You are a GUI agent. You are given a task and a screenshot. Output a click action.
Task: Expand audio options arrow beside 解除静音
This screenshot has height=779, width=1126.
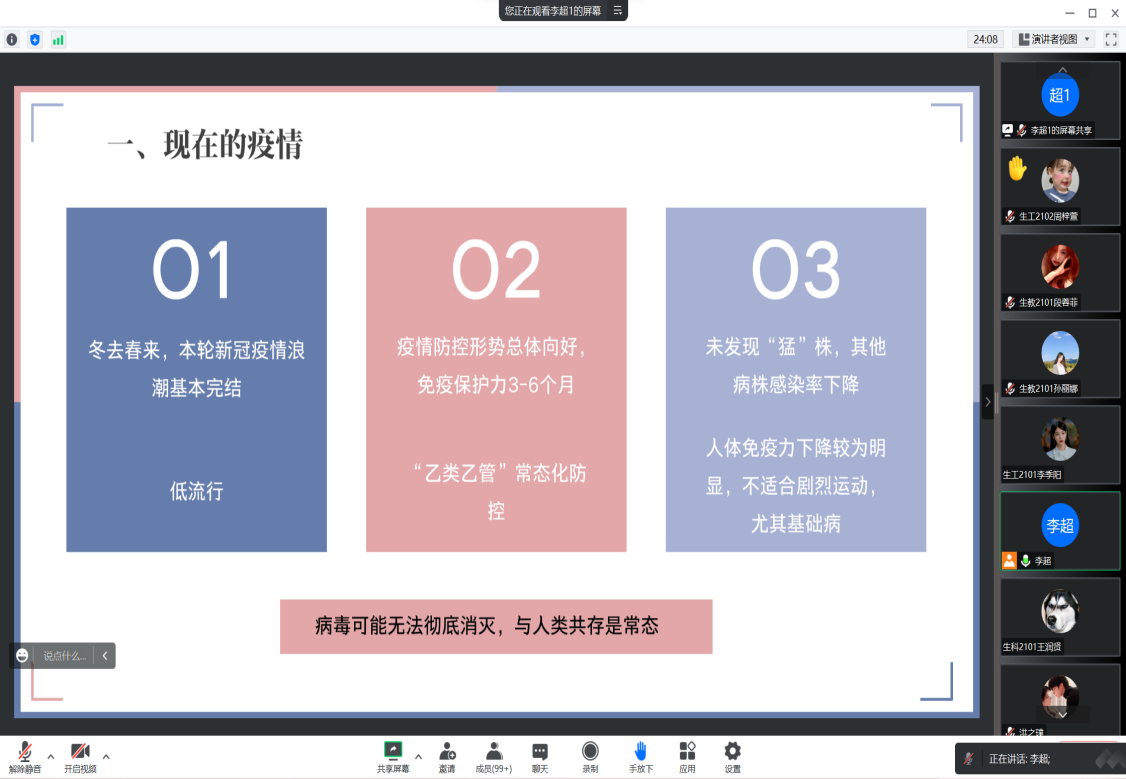click(x=51, y=756)
